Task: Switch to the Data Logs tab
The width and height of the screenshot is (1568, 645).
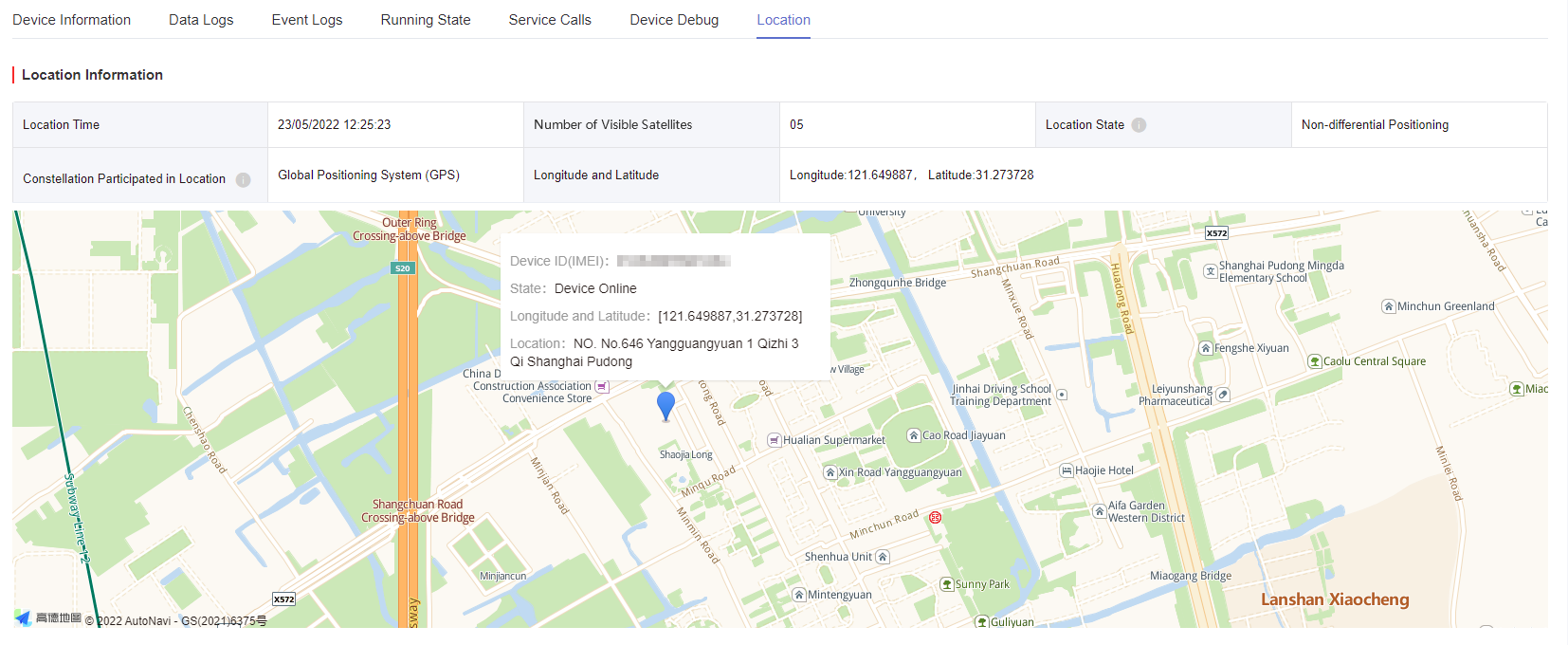Action: click(201, 20)
